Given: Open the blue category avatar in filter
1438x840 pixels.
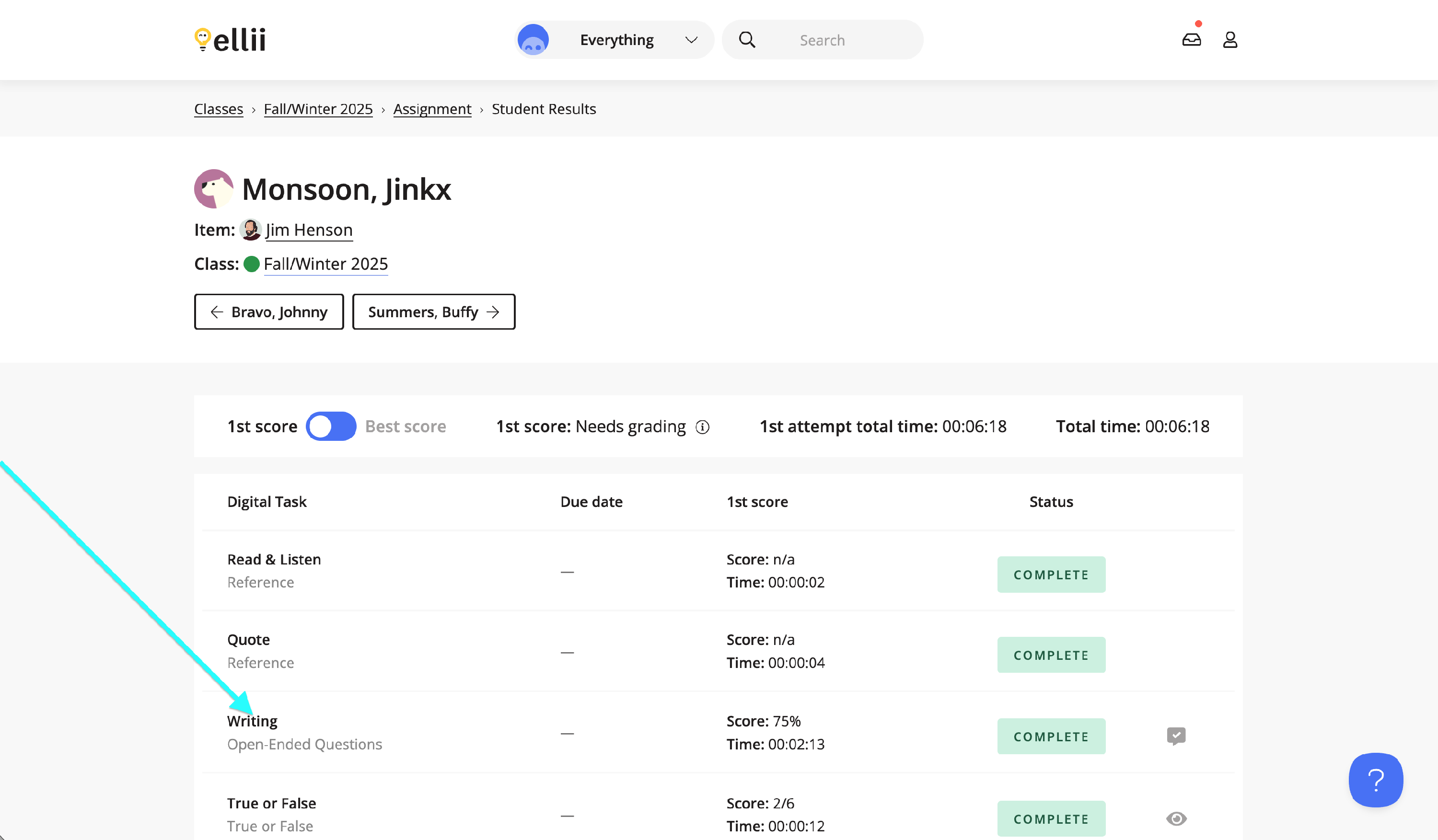Looking at the screenshot, I should coord(533,40).
